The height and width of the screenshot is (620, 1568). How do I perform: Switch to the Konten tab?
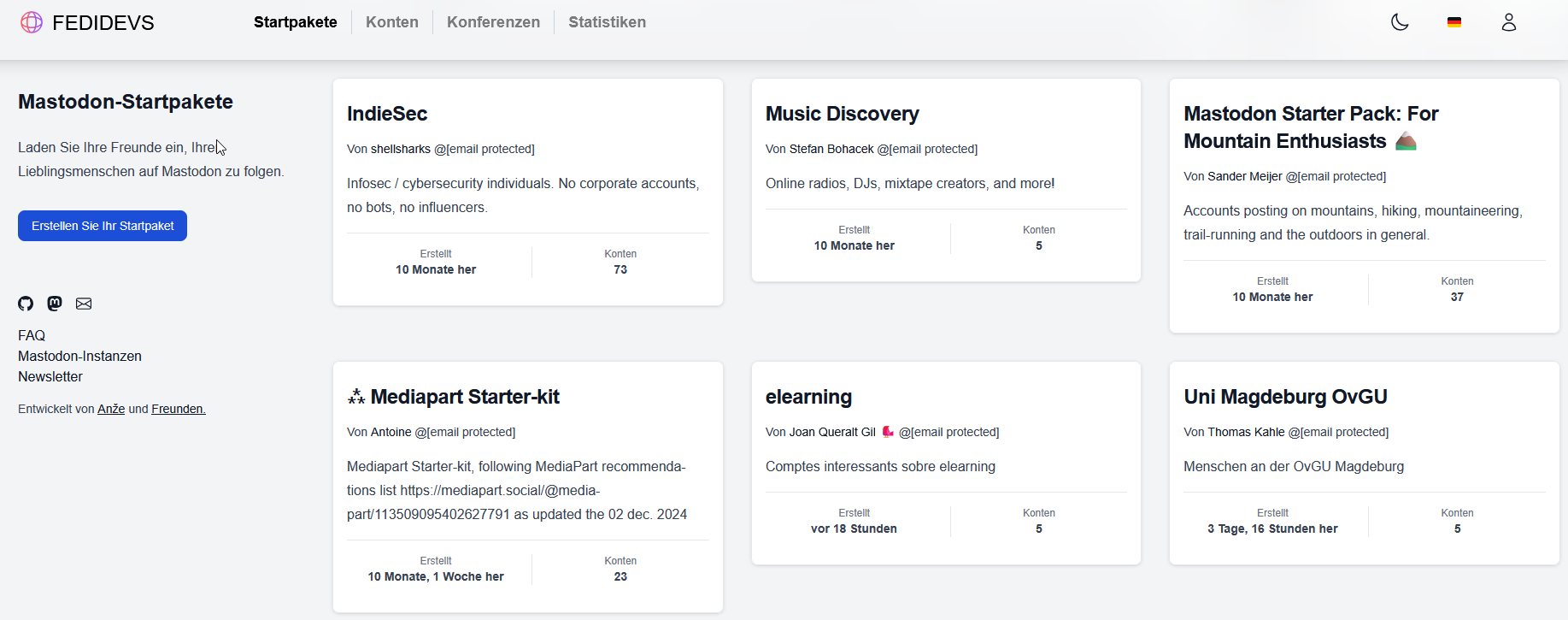391,22
